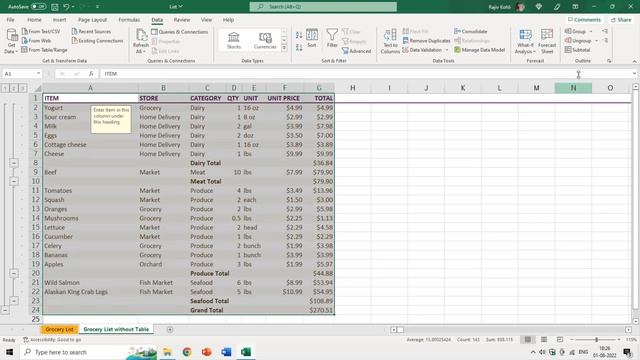This screenshot has height=360, width=640.
Task: Open What-If Analysis menu
Action: click(525, 41)
